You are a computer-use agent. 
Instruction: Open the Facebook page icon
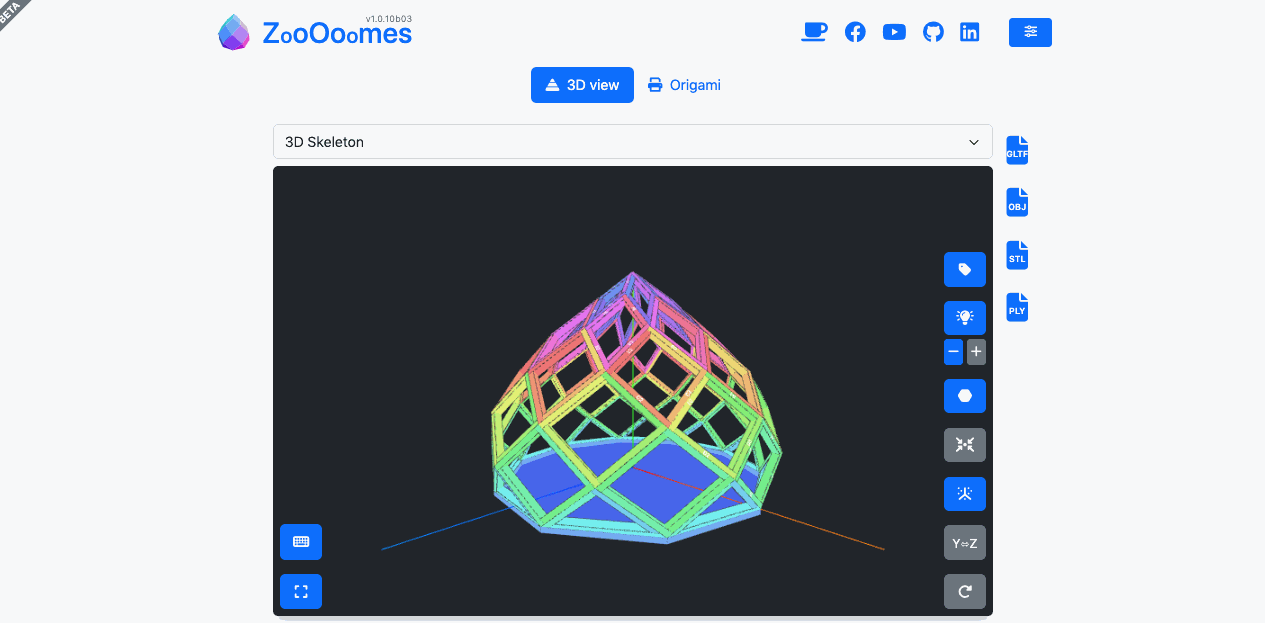click(x=855, y=32)
